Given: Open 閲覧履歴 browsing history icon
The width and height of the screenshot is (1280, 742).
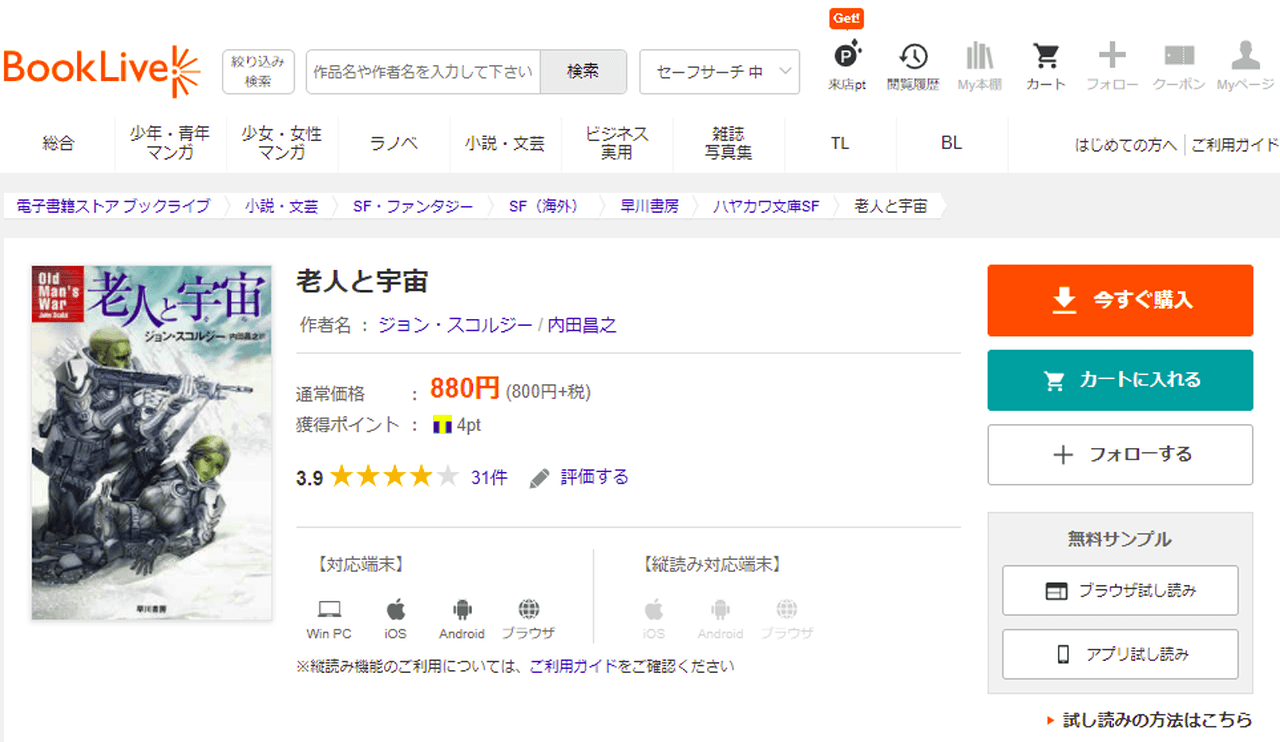Looking at the screenshot, I should [912, 57].
